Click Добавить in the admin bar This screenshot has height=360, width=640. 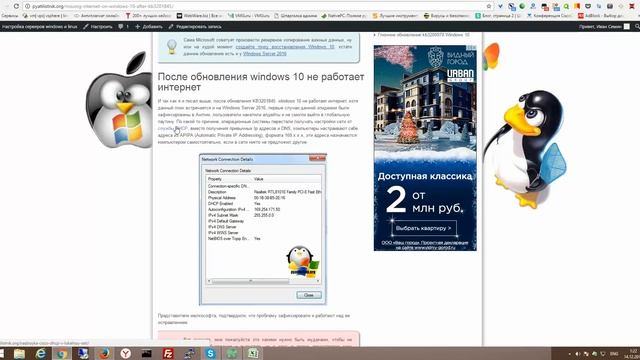point(149,27)
